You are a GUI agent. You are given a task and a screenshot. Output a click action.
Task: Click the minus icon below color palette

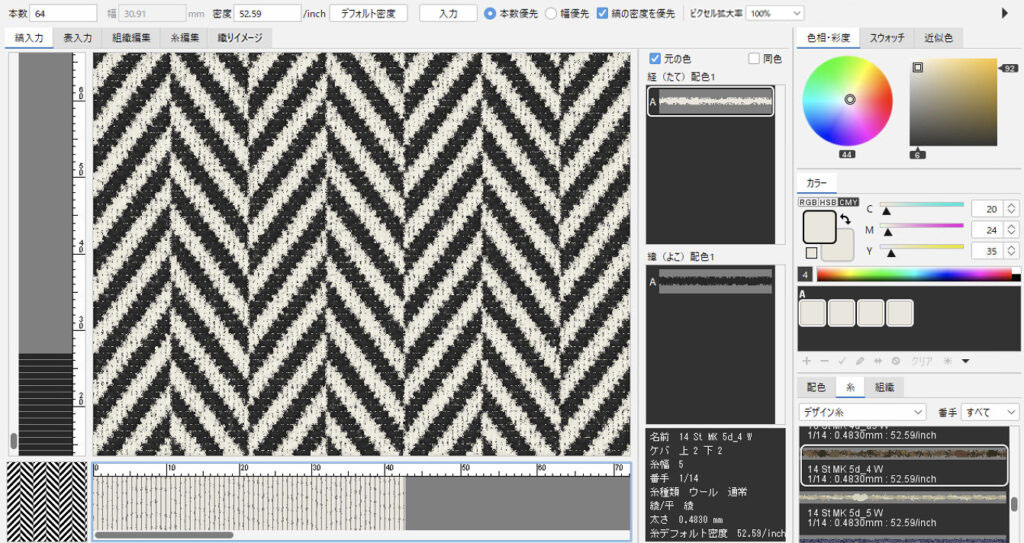(823, 360)
